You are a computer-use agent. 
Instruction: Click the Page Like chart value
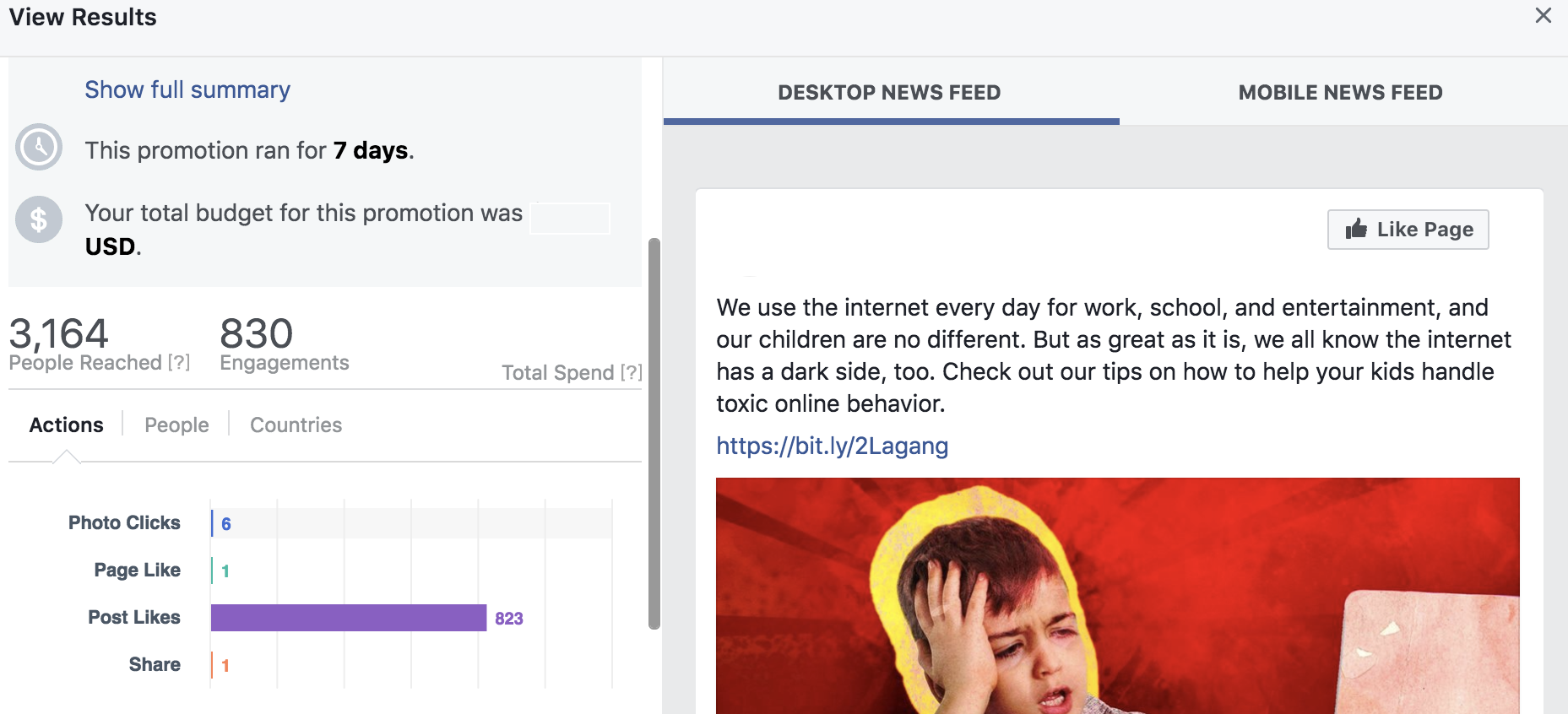tap(225, 571)
